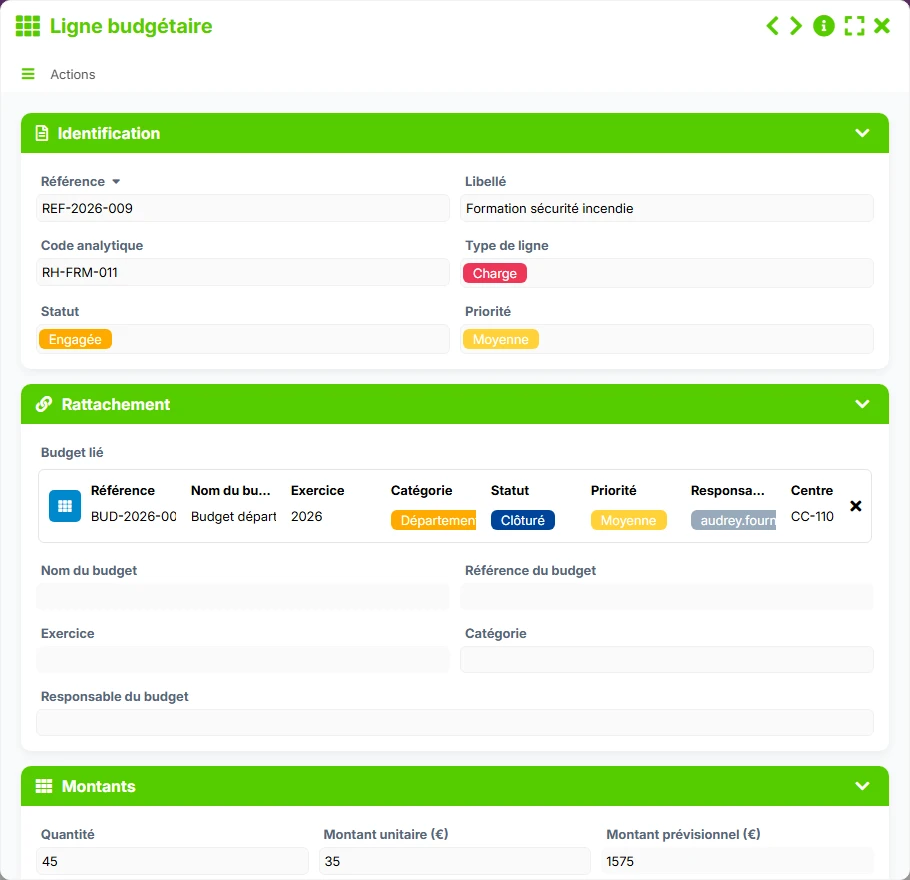Click the Montant unitaire field showing 35
This screenshot has height=880, width=910.
(455, 861)
